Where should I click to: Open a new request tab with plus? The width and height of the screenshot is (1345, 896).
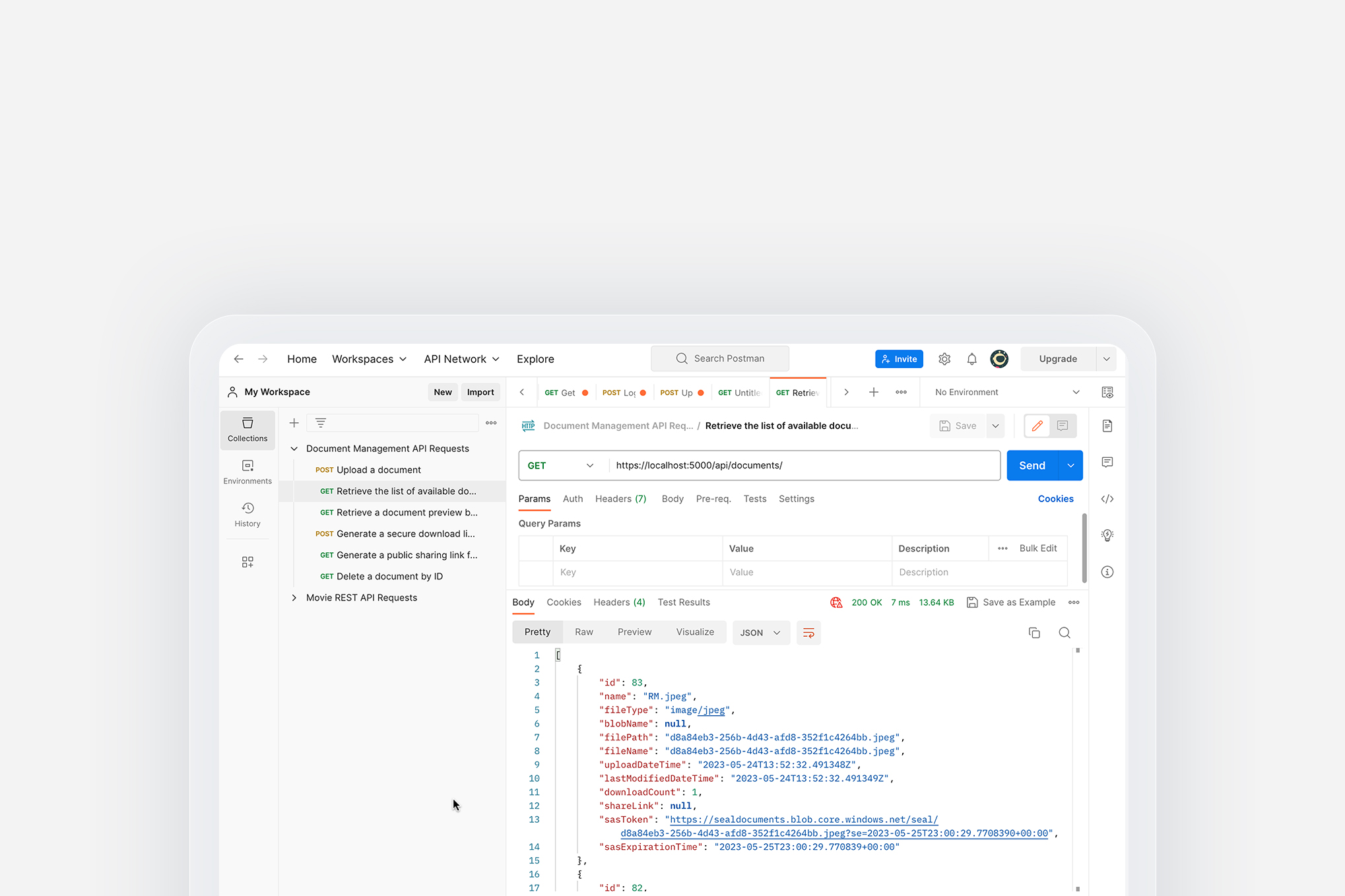(x=874, y=392)
